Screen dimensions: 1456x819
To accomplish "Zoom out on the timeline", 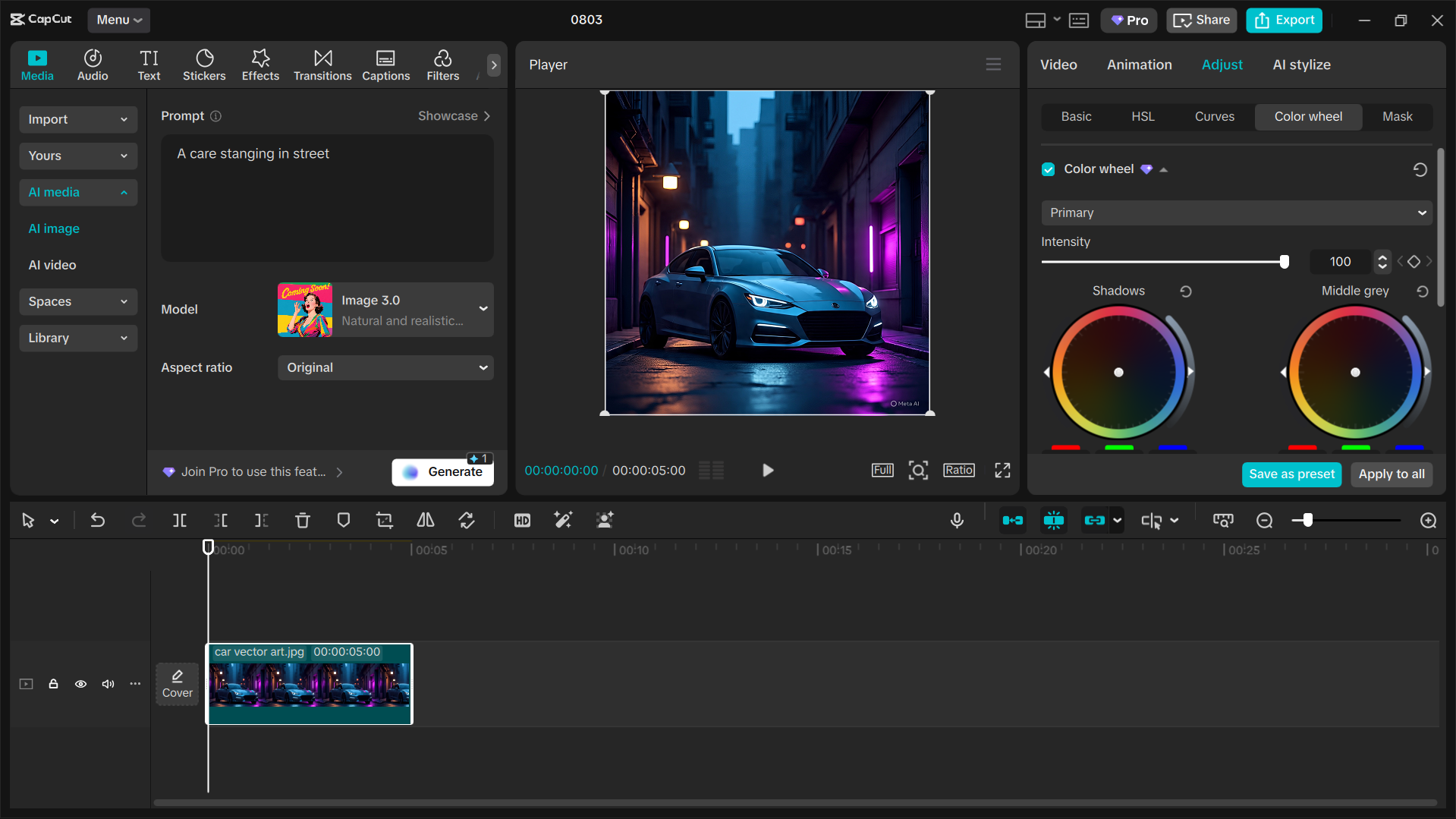I will (1264, 521).
